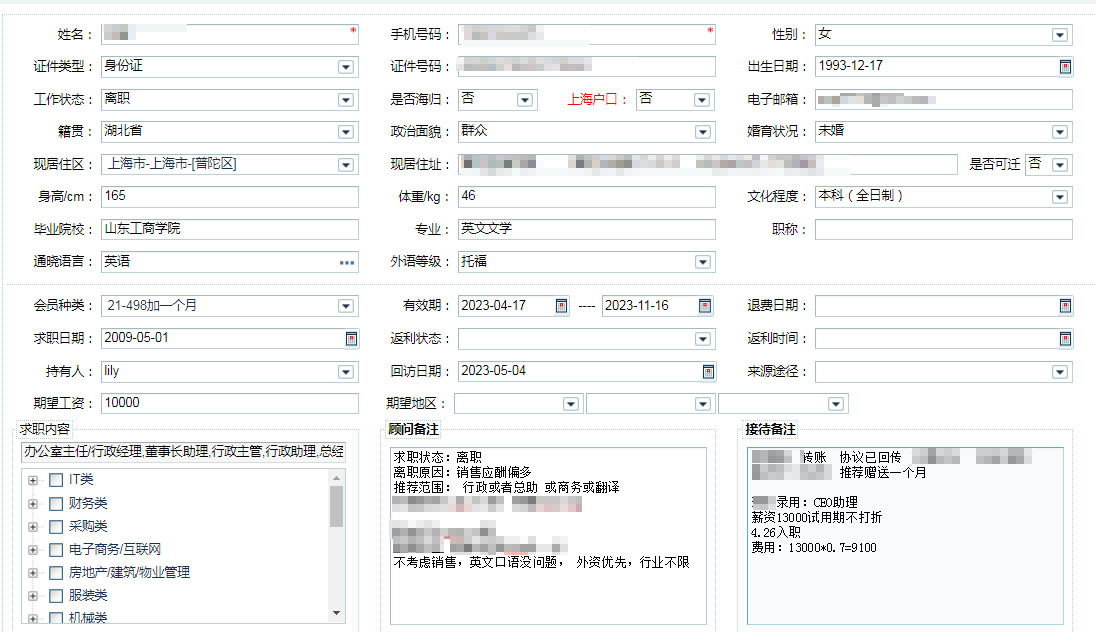Check the 服装类 checkbox
1096x632 pixels.
pos(56,596)
